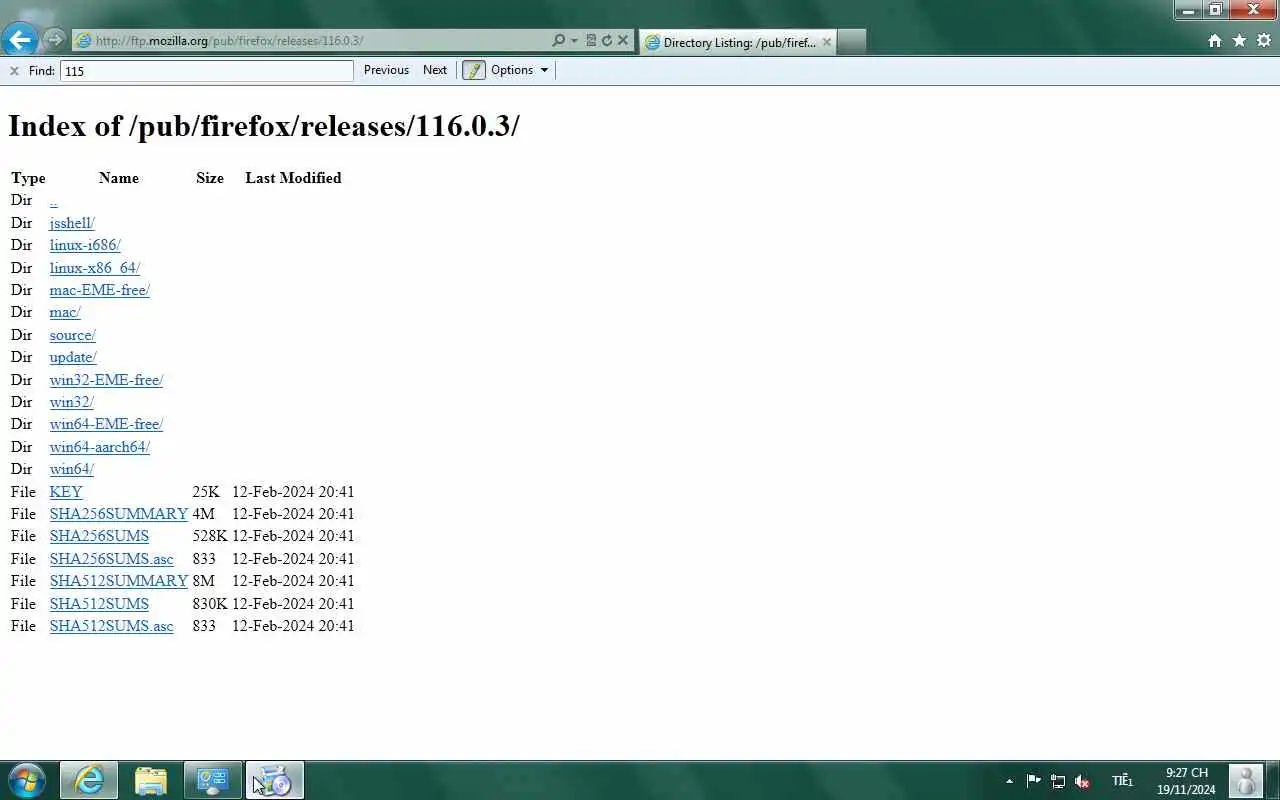Show hidden tray icons arrow
Viewport: 1280px width, 800px height.
tap(1009, 781)
